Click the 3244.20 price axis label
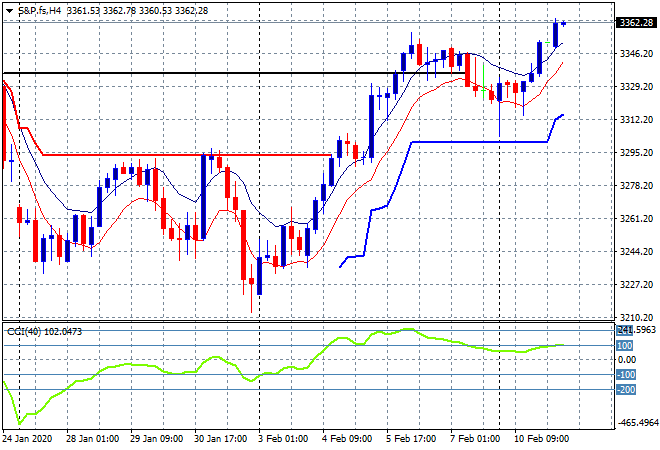 point(636,252)
